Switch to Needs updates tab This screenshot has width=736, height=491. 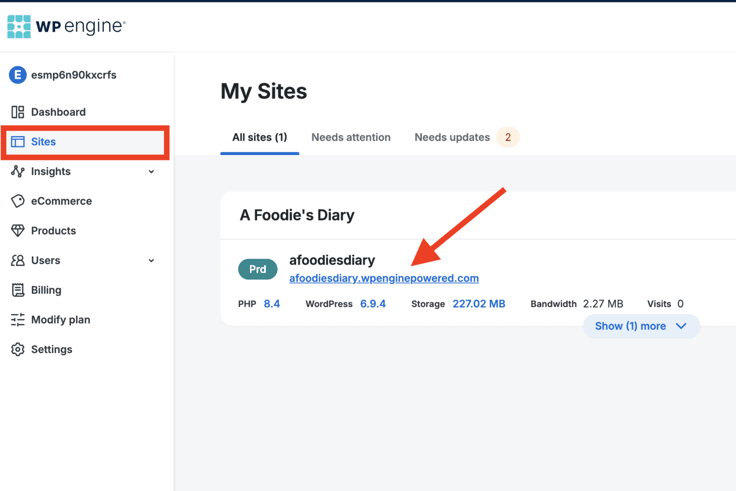click(452, 138)
